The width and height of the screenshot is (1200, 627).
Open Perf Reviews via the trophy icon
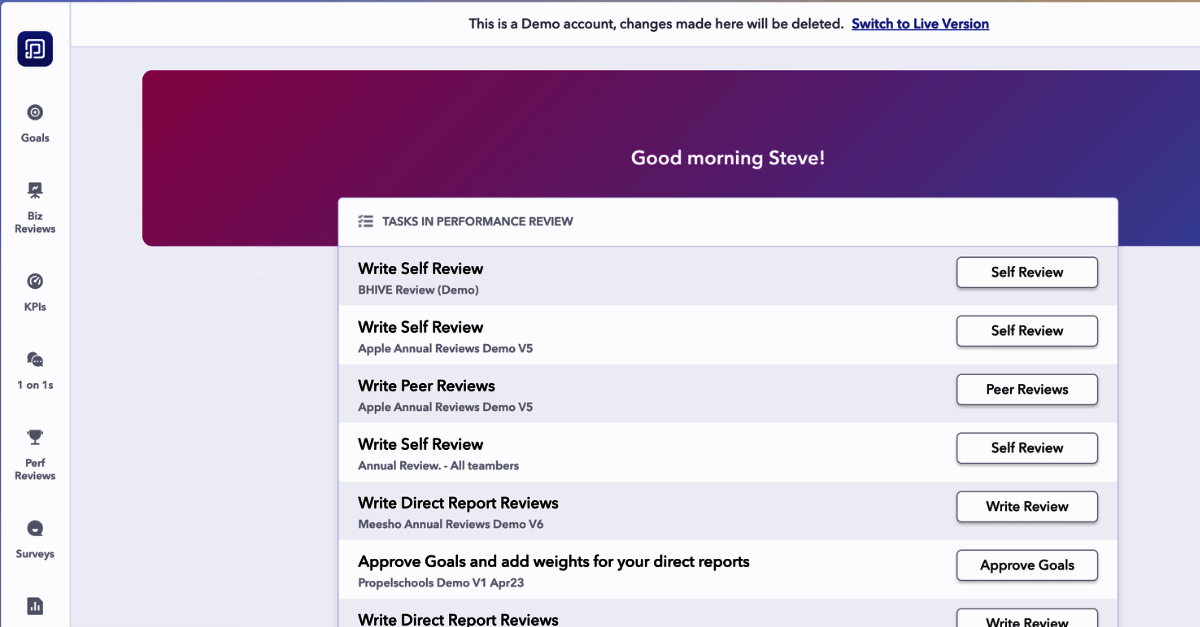coord(35,438)
